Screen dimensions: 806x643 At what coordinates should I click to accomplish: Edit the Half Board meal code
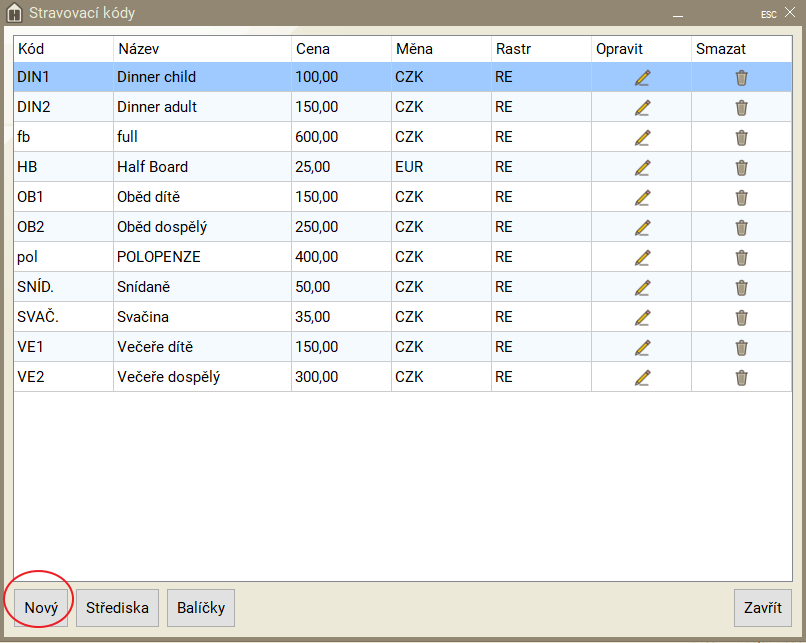tap(642, 168)
